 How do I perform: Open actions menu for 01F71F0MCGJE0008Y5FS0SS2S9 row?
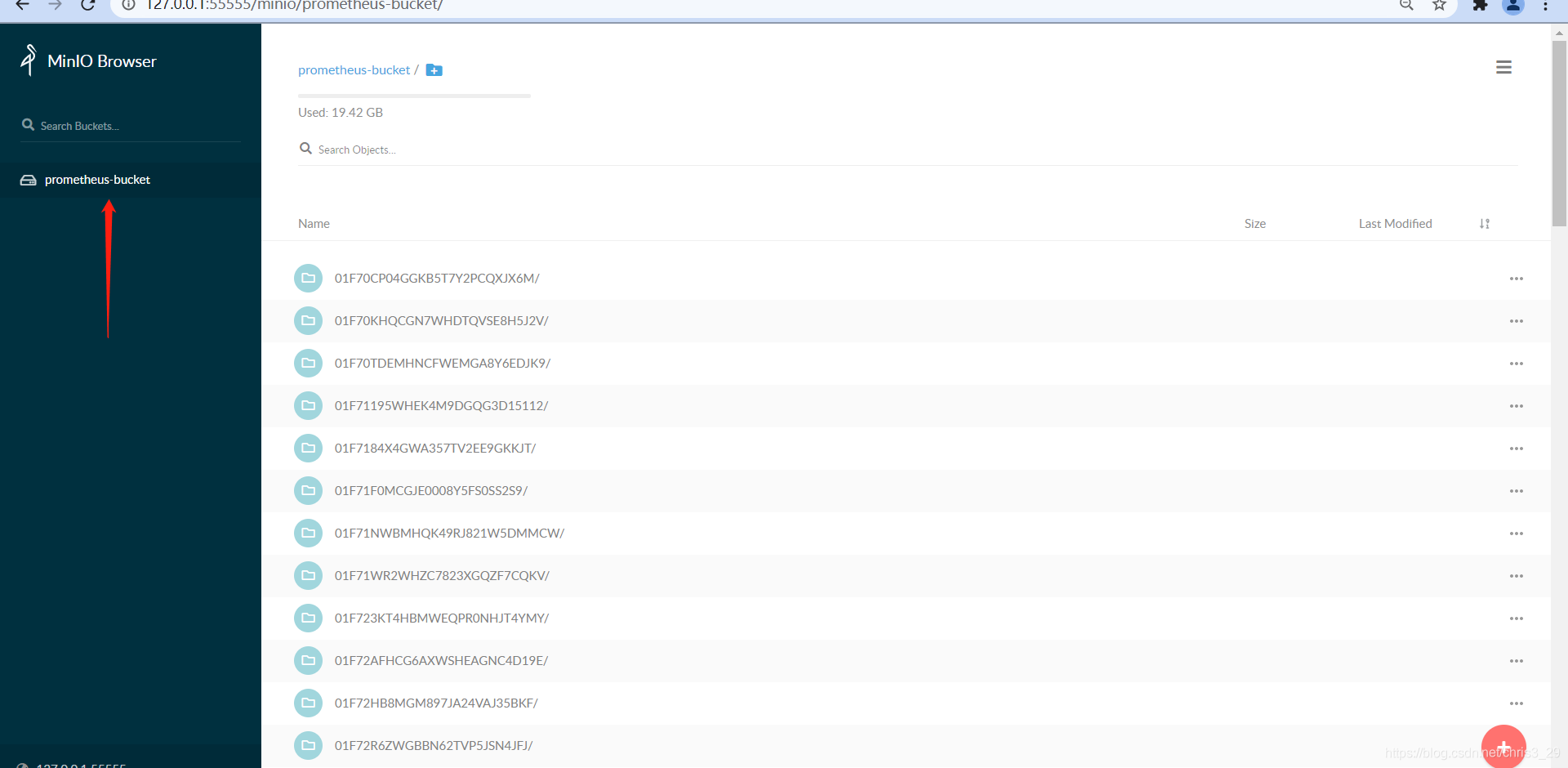pos(1517,491)
